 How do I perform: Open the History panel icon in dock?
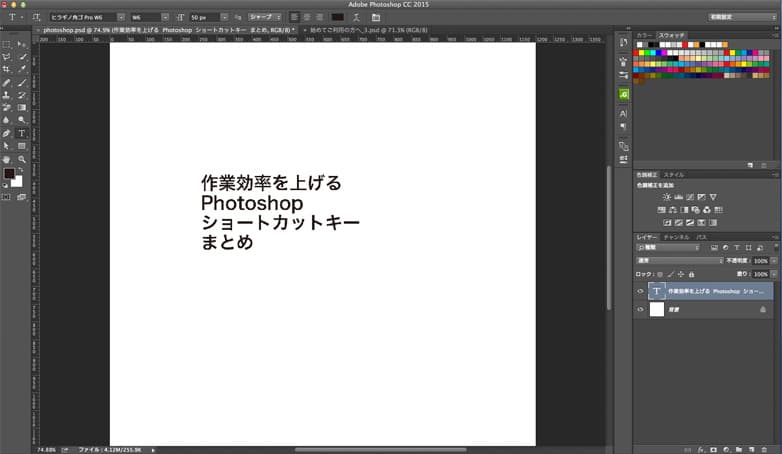click(623, 42)
